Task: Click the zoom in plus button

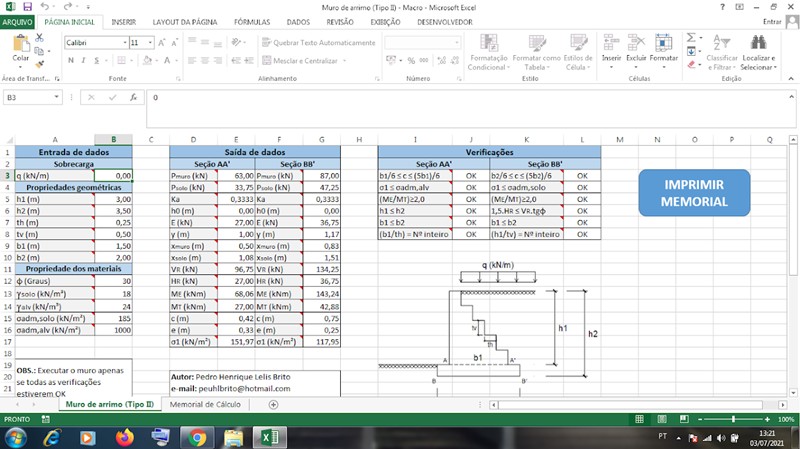Action: (767, 419)
